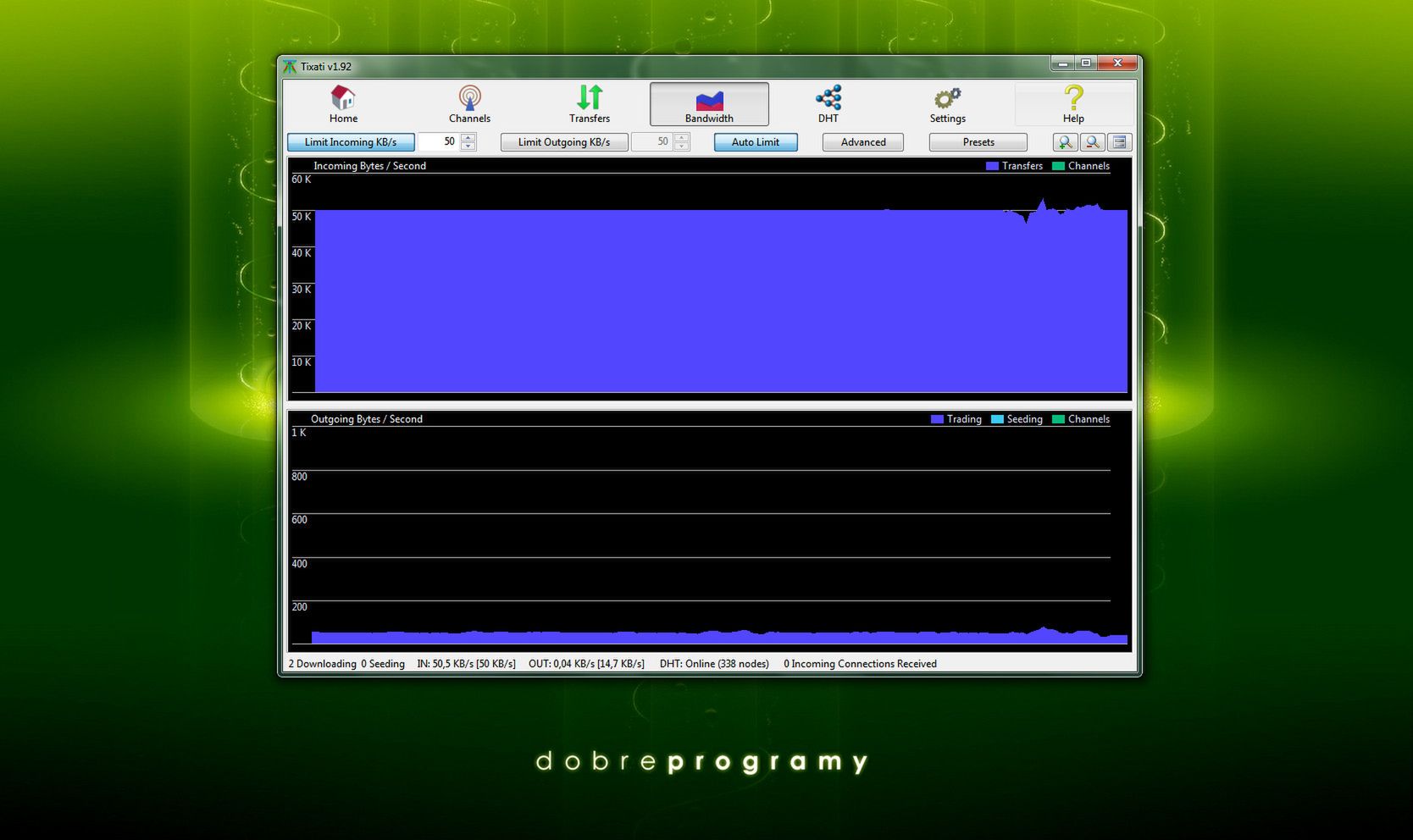Go to the Channels section
This screenshot has width=1413, height=840.
[469, 104]
